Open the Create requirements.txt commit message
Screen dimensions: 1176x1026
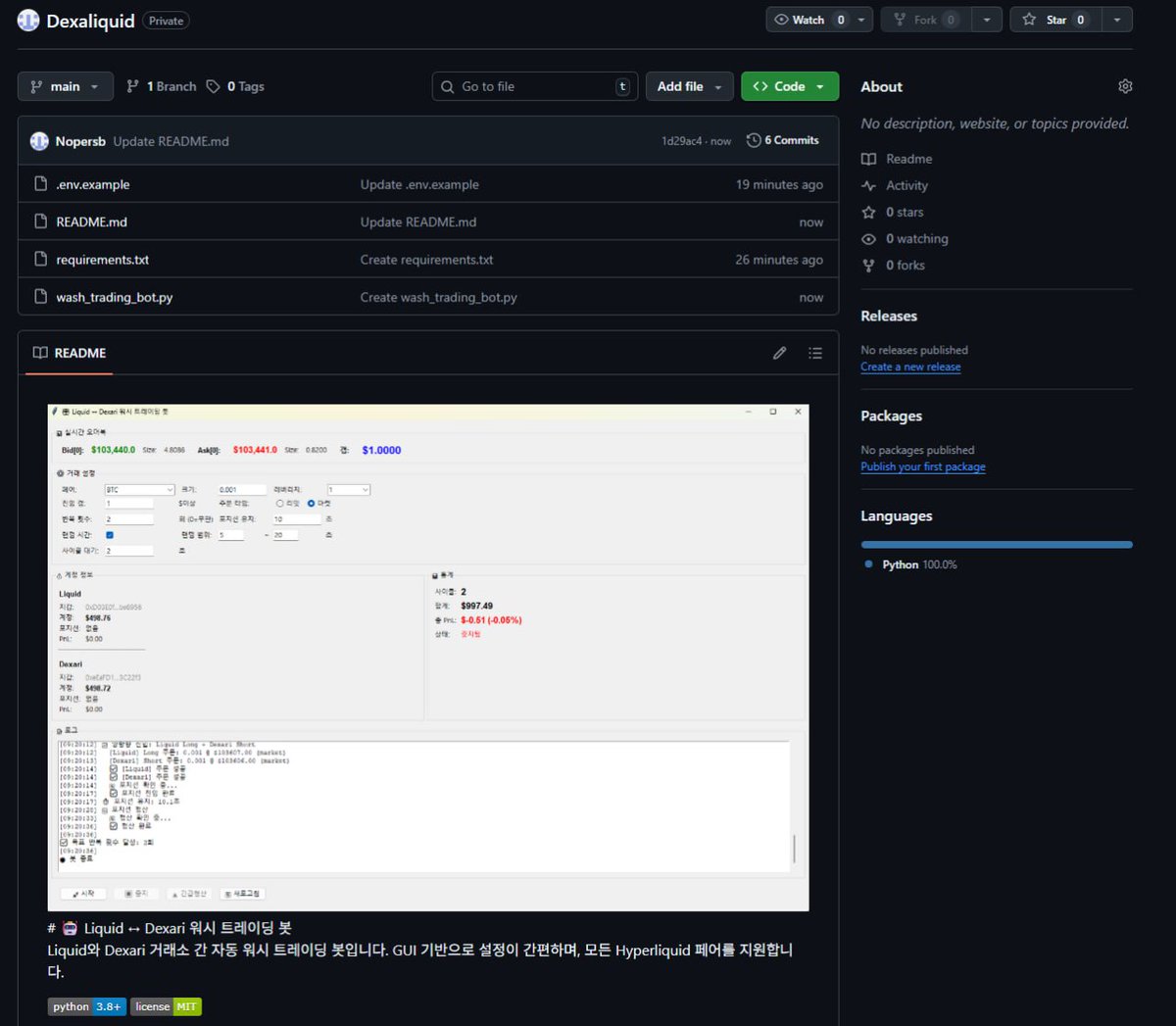426,260
